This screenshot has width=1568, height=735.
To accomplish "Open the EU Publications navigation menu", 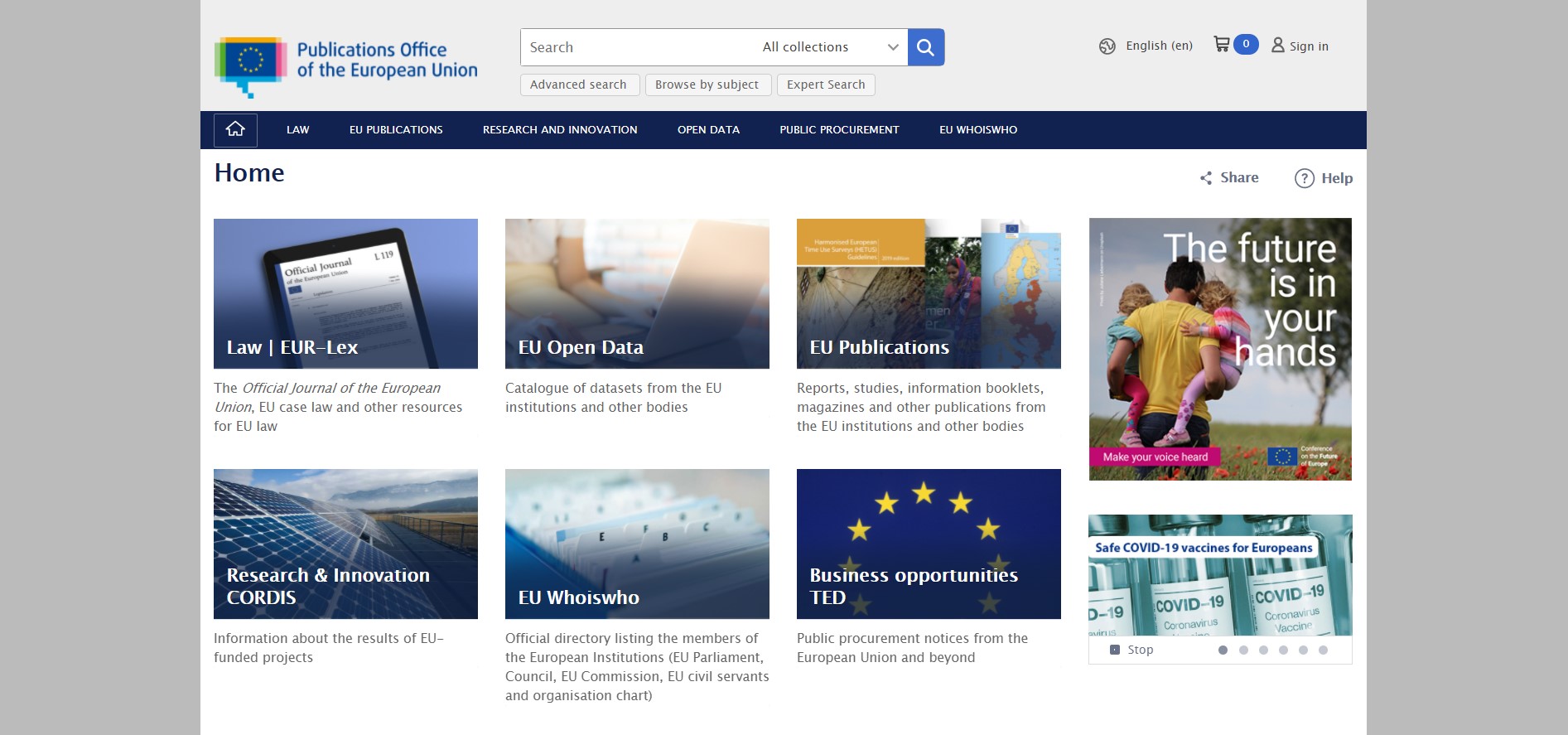I will click(396, 130).
